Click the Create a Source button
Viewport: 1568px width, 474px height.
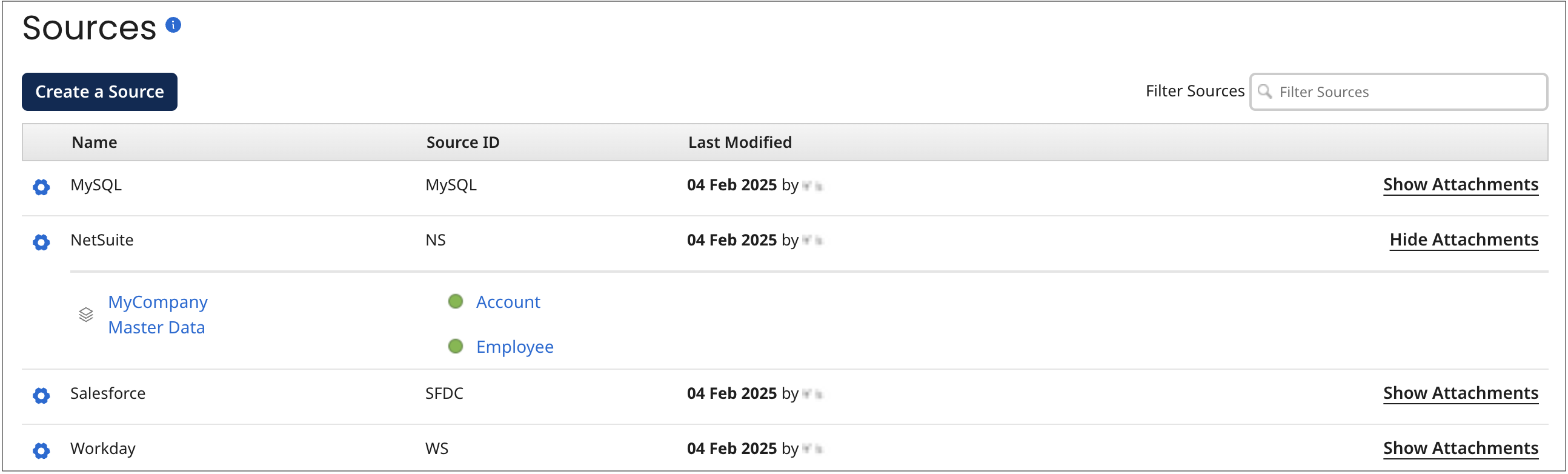click(x=99, y=92)
